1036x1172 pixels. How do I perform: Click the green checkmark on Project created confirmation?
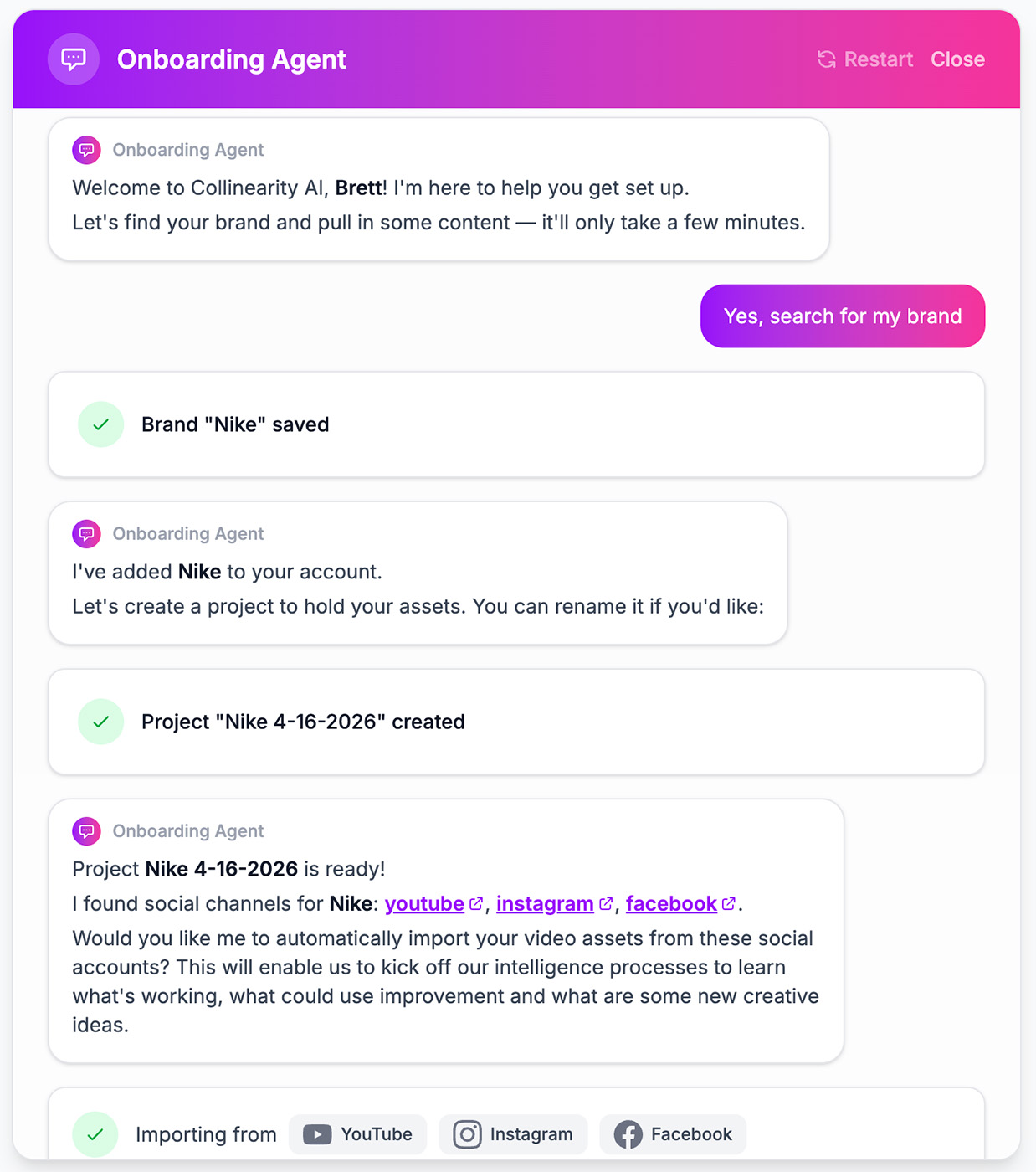coord(100,722)
